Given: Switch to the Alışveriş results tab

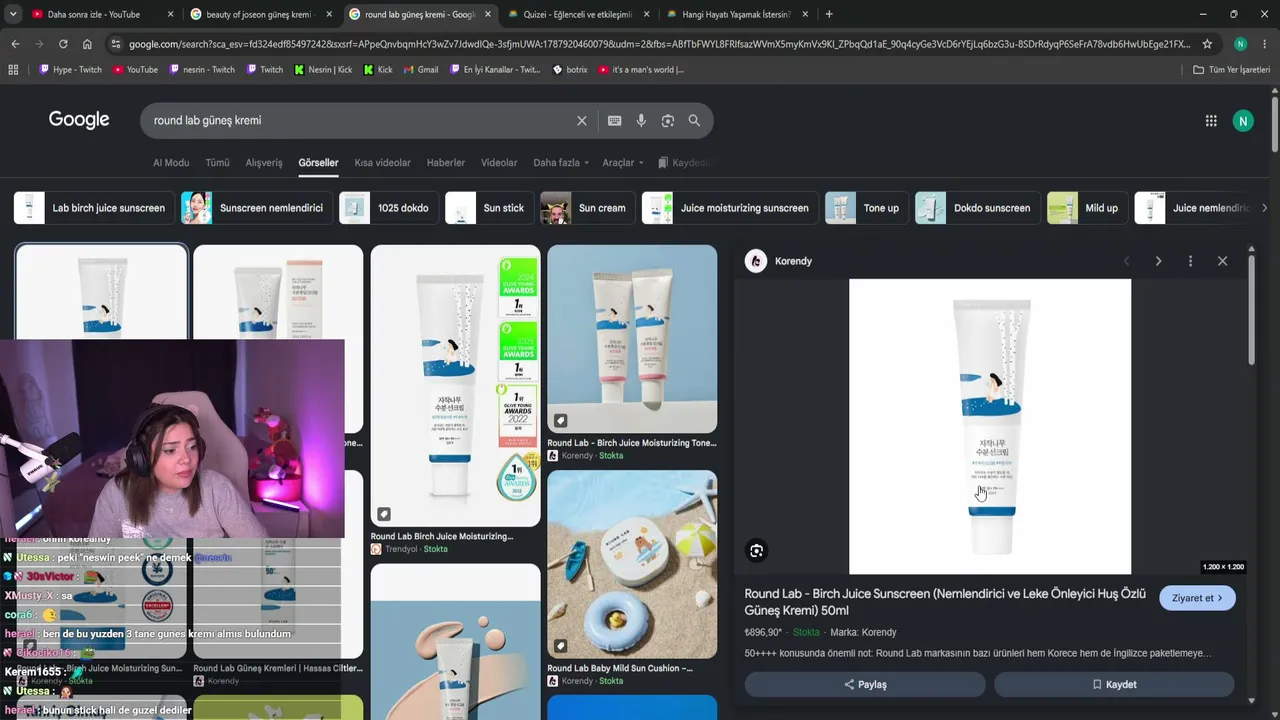Looking at the screenshot, I should click(x=264, y=163).
